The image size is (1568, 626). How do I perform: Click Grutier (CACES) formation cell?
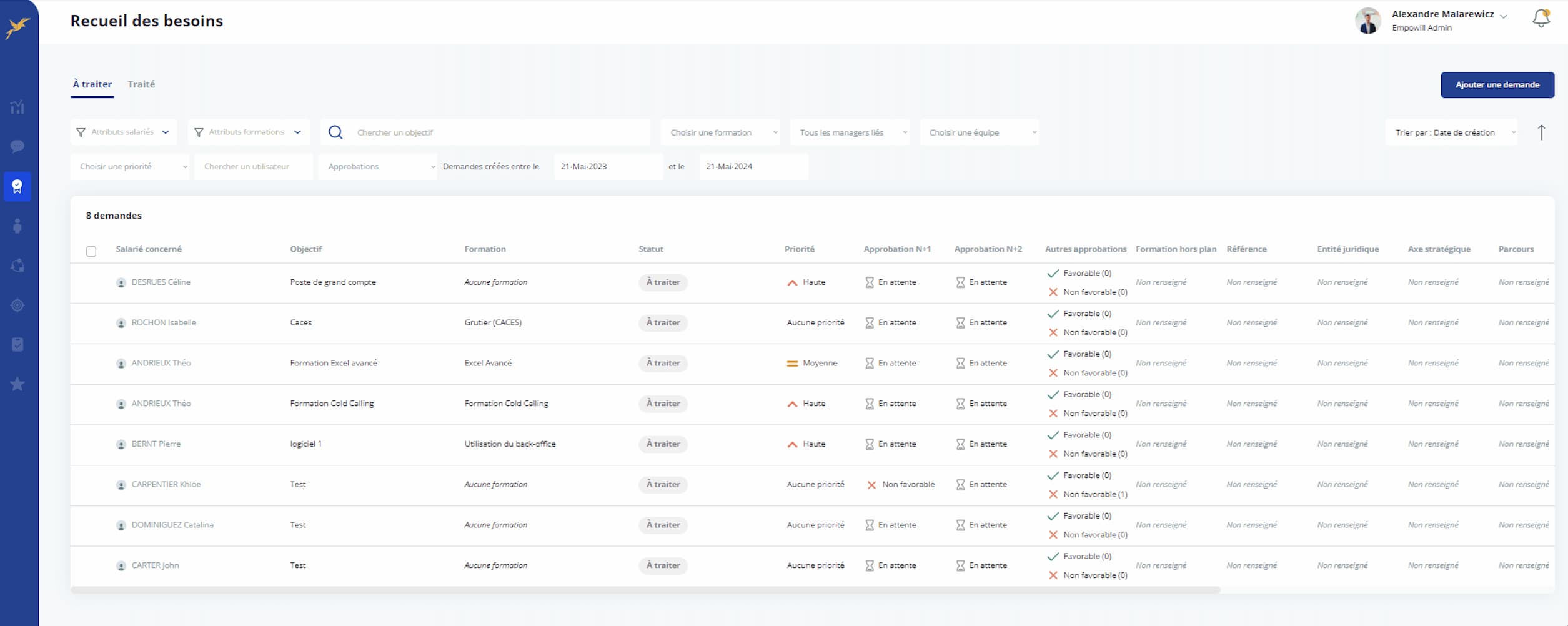[x=493, y=323]
